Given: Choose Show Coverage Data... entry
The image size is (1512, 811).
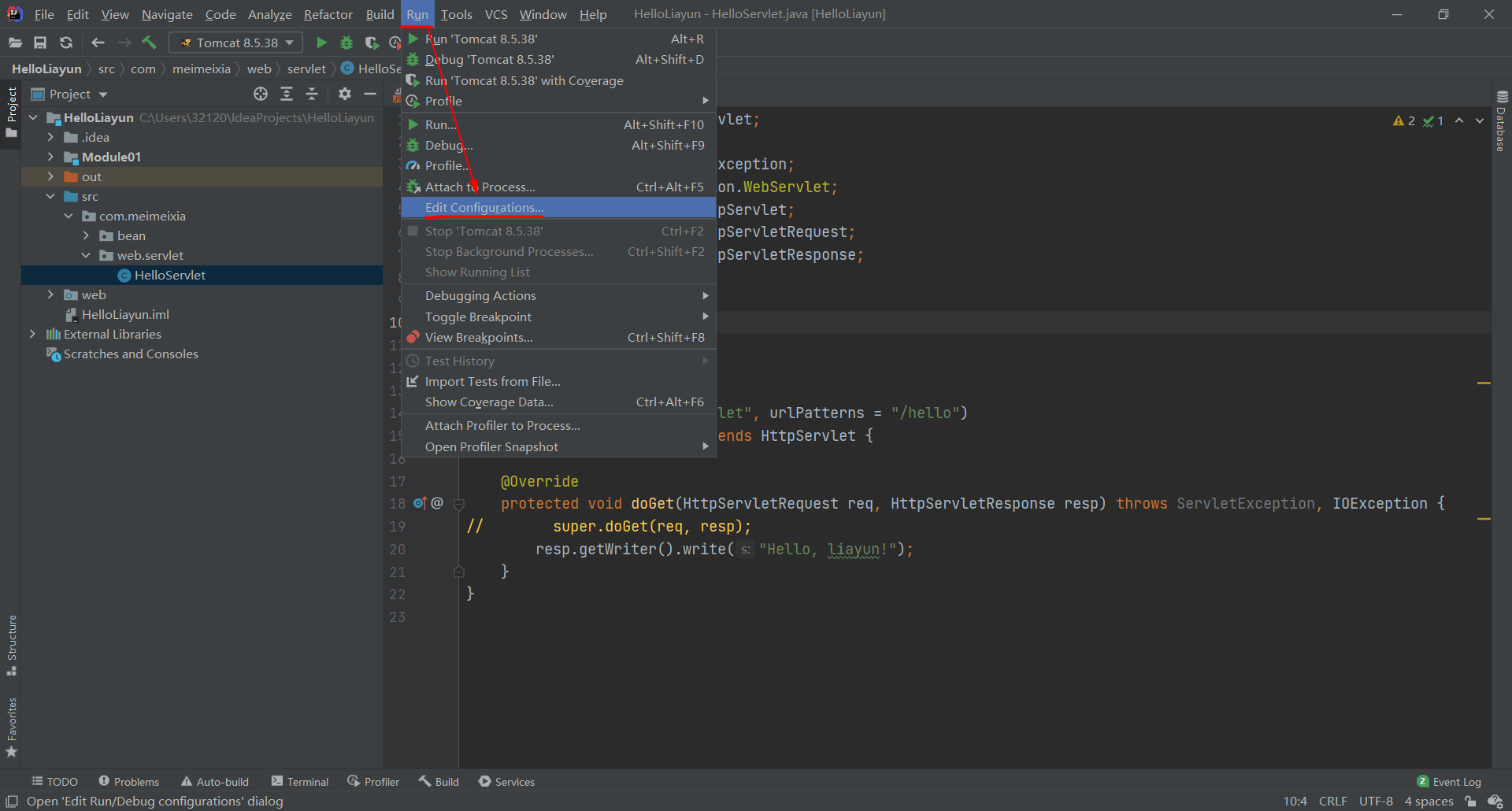Looking at the screenshot, I should click(x=558, y=402).
